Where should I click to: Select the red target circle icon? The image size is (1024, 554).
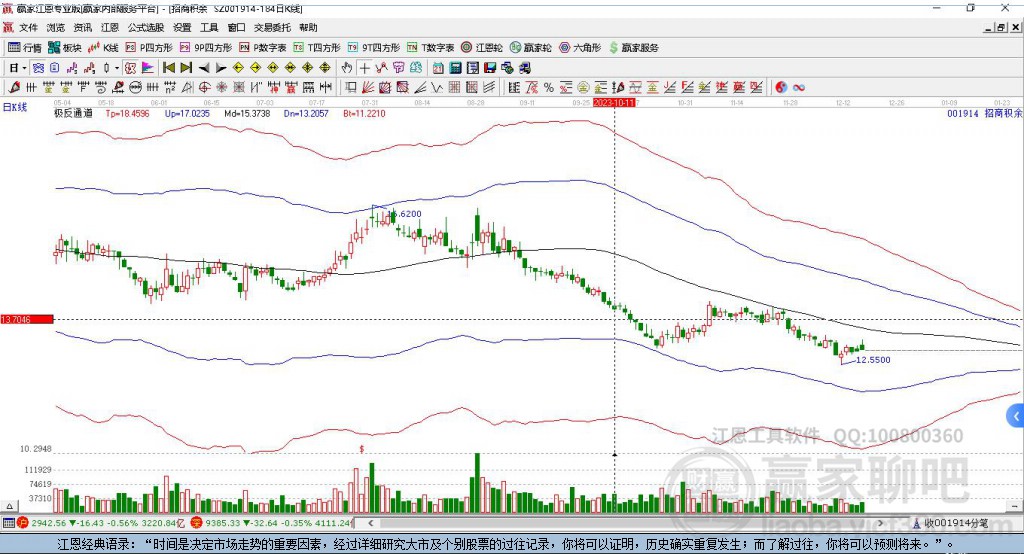click(204, 87)
